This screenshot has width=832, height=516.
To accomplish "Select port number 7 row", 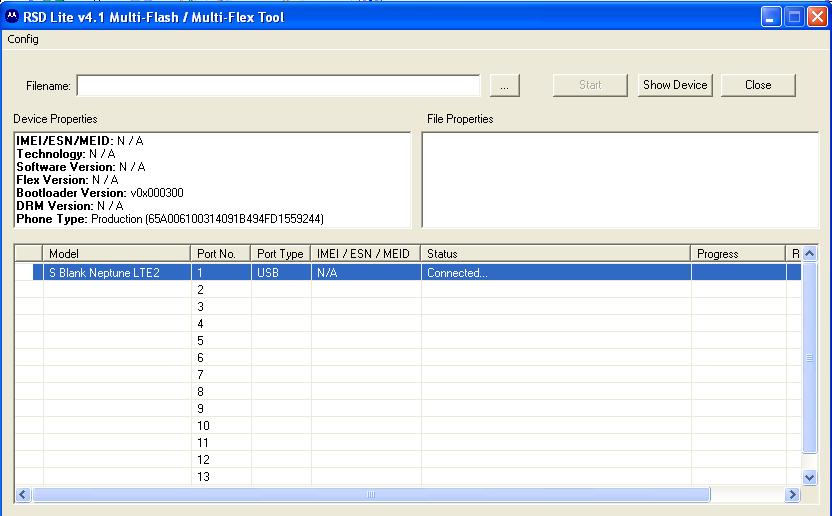I will [x=408, y=375].
